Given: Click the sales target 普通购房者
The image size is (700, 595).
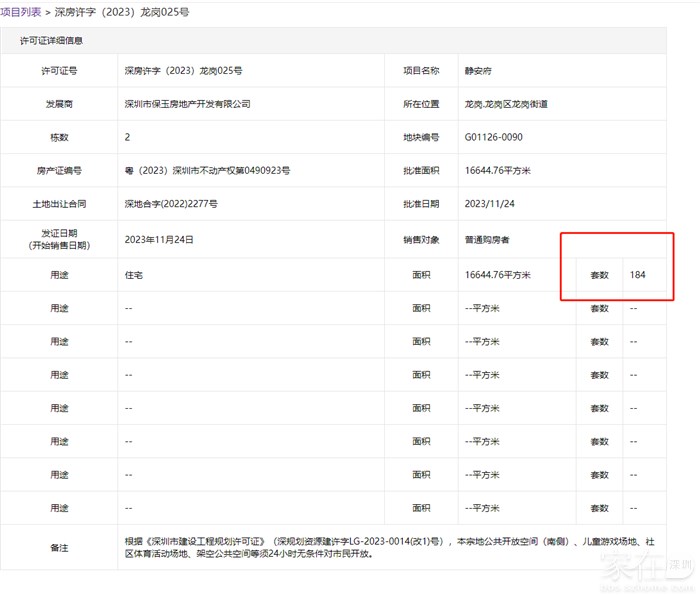Looking at the screenshot, I should 487,240.
